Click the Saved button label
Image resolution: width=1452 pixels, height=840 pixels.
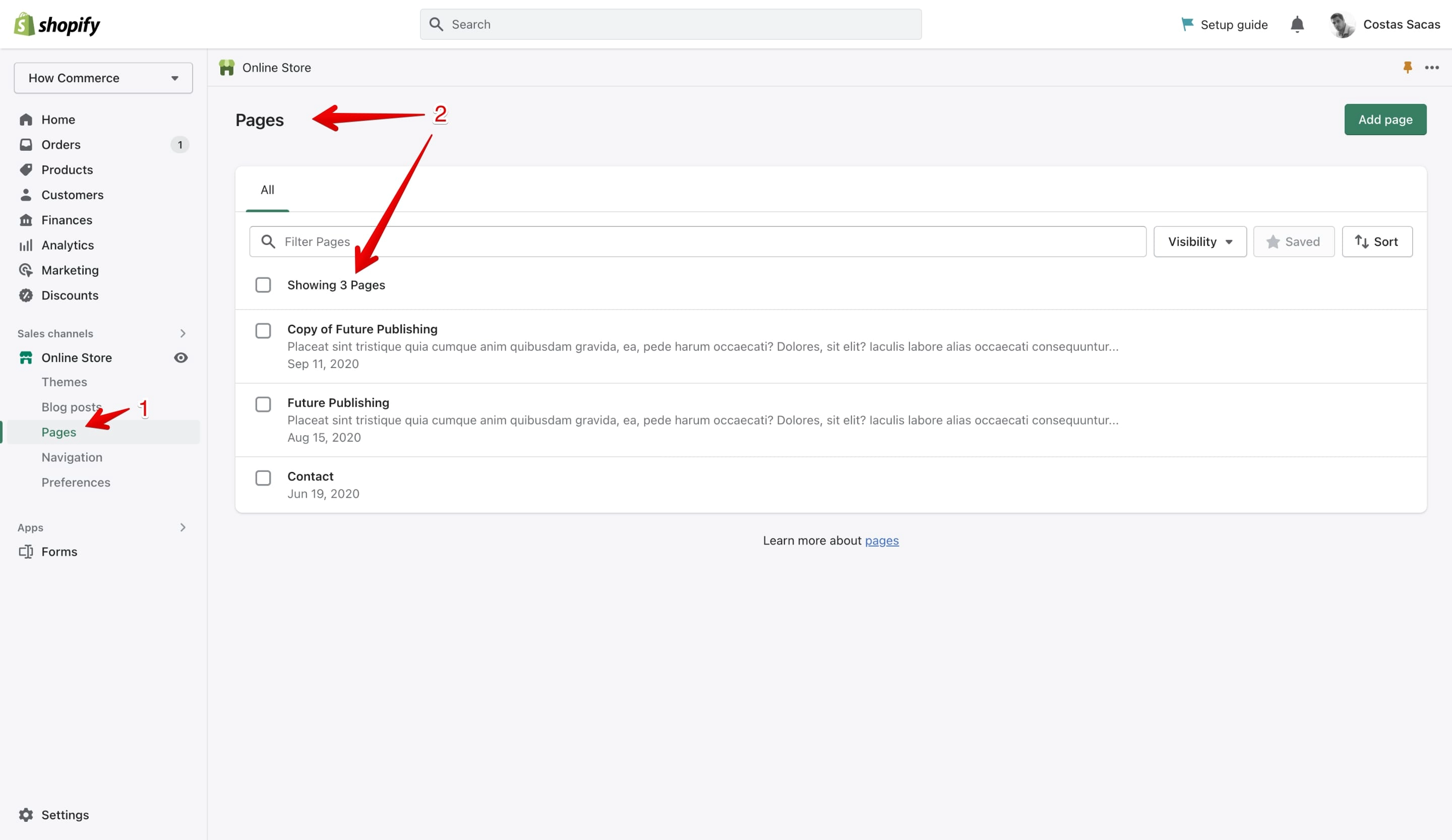tap(1302, 242)
